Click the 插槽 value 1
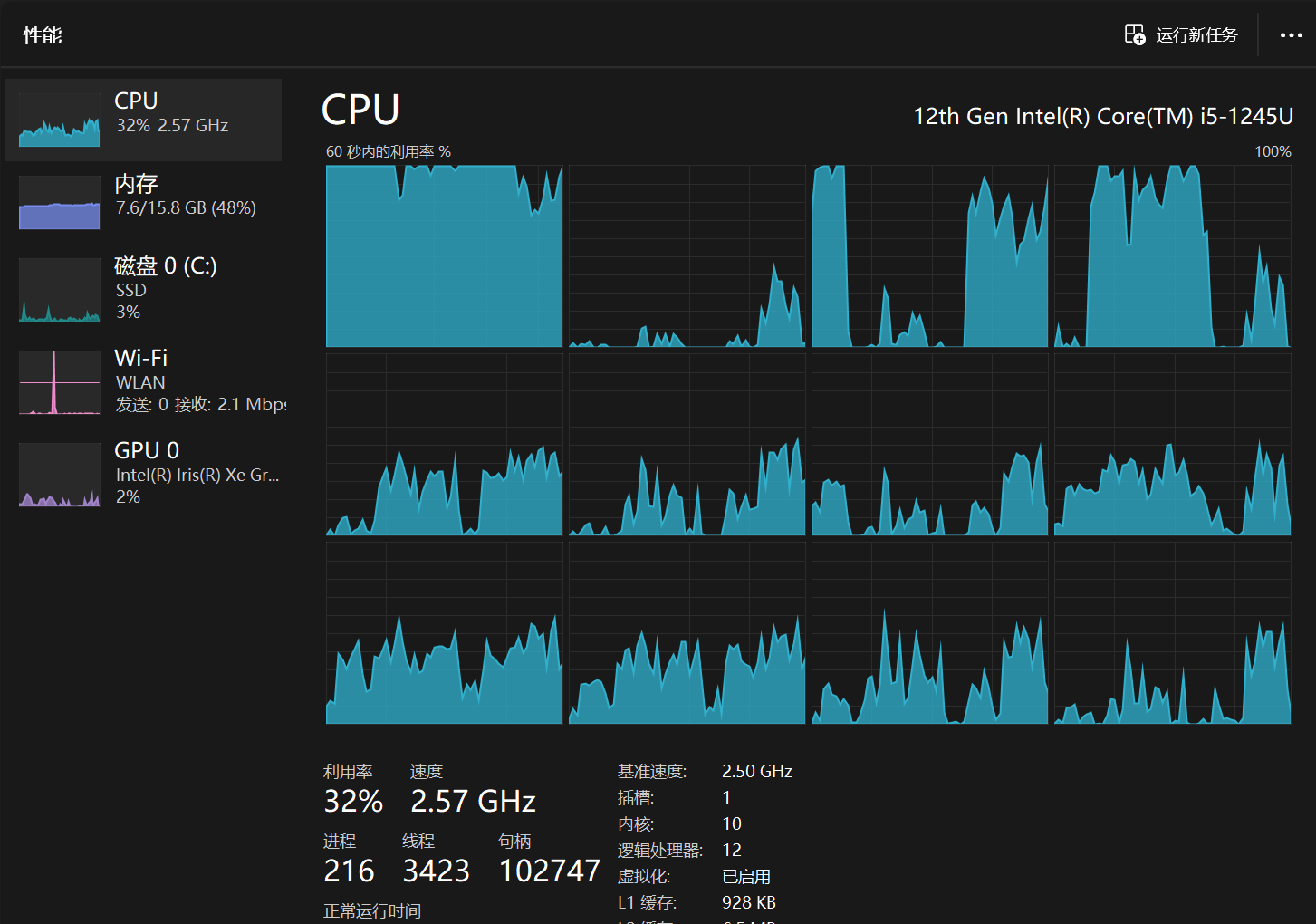This screenshot has width=1316, height=924. click(726, 797)
